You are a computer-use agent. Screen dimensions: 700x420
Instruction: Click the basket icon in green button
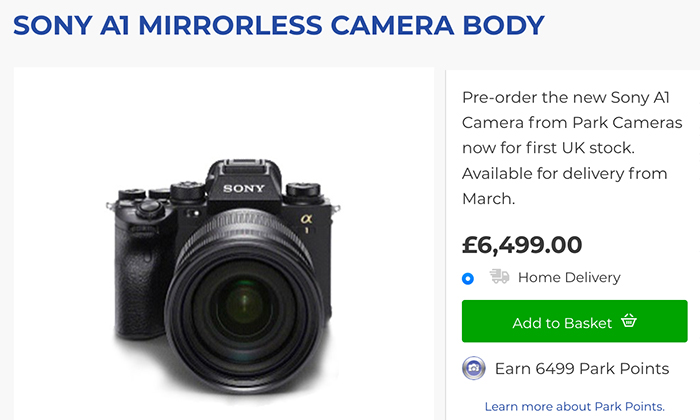coord(629,321)
